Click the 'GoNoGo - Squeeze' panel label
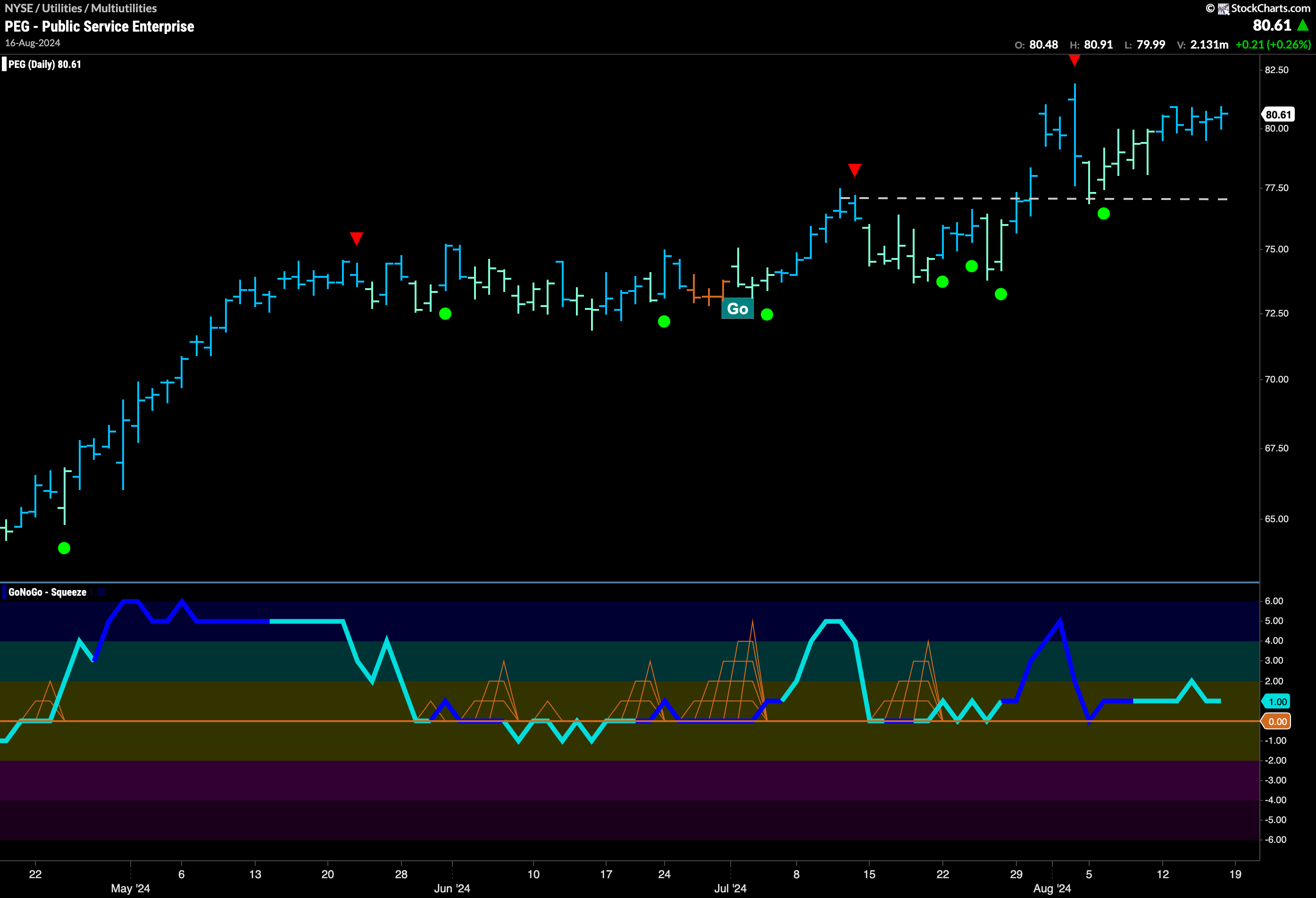The height and width of the screenshot is (898, 1316). 48,592
